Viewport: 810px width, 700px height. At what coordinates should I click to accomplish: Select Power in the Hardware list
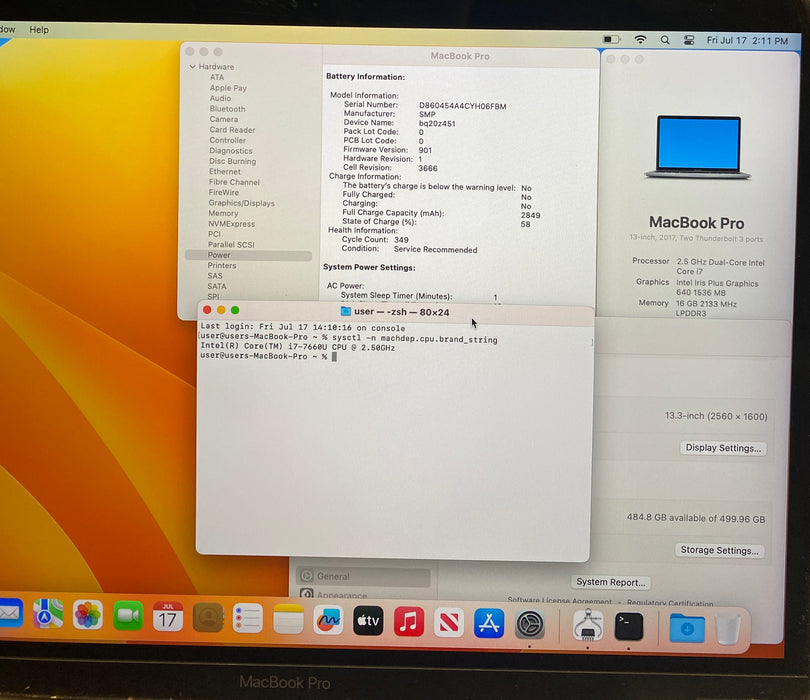248,255
